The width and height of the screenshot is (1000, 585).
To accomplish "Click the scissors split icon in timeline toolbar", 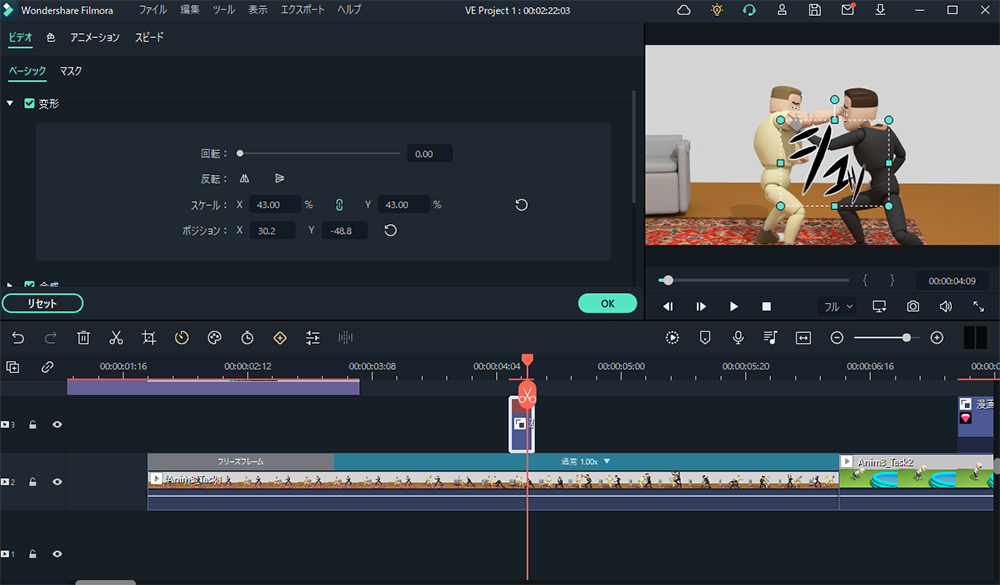I will (x=116, y=338).
